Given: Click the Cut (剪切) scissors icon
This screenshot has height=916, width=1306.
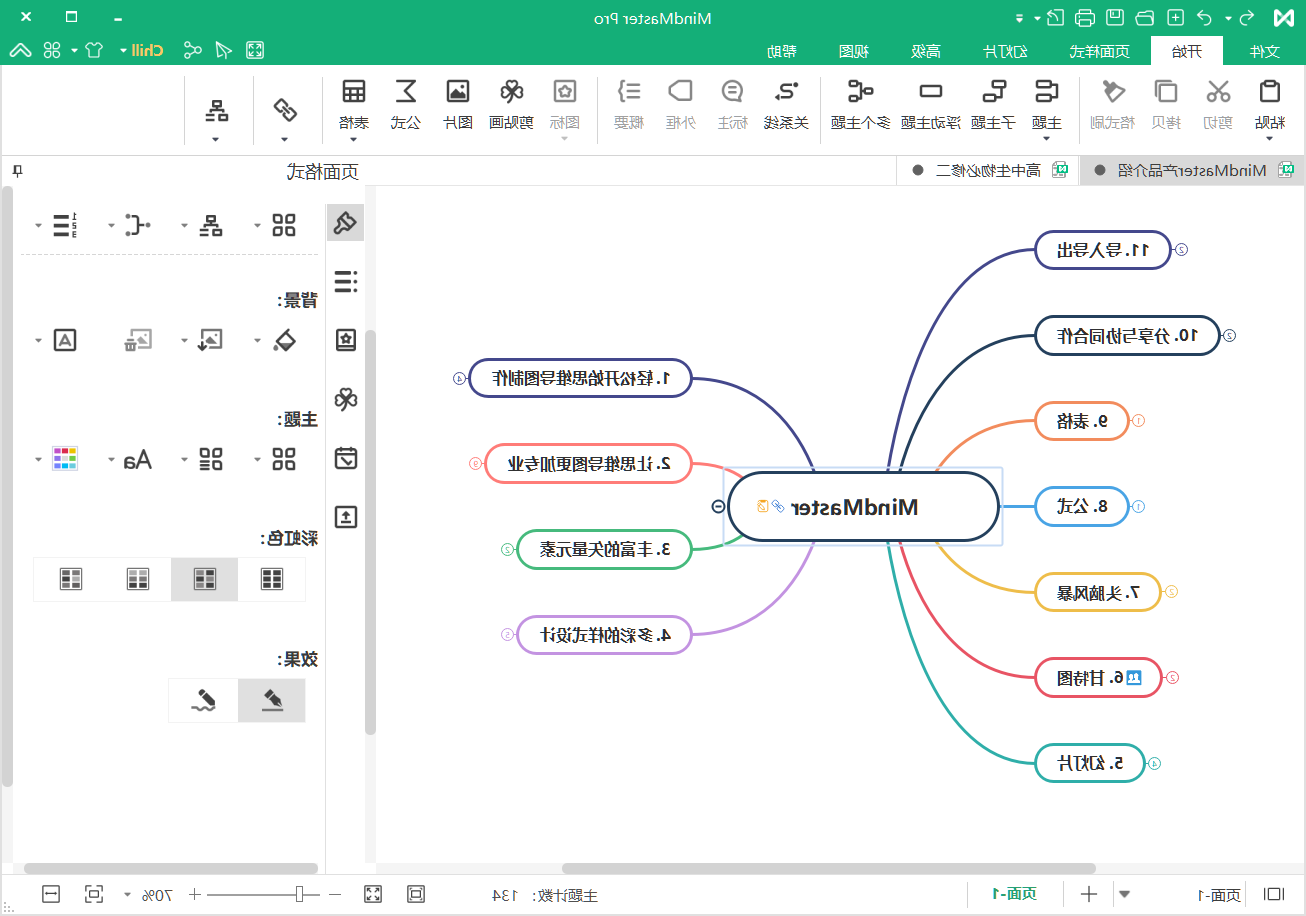Looking at the screenshot, I should click(x=1218, y=92).
